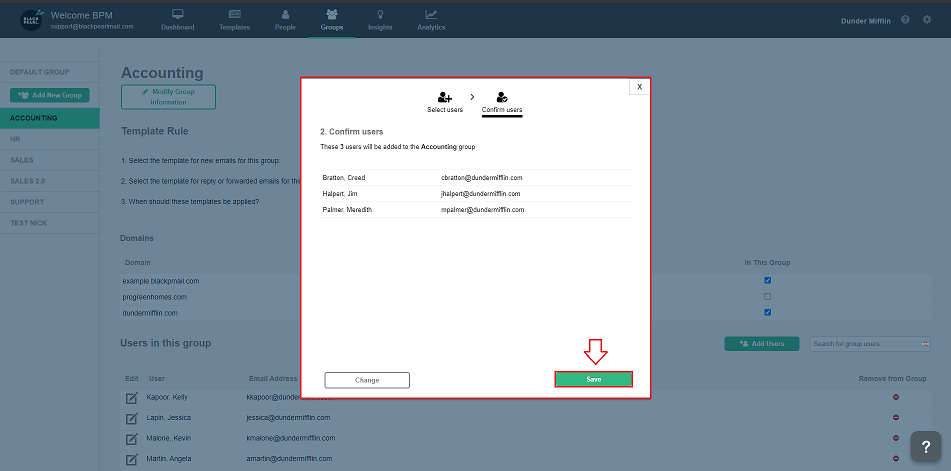Open the settings gear icon
Screen dimensions: 951x471
[927, 19]
